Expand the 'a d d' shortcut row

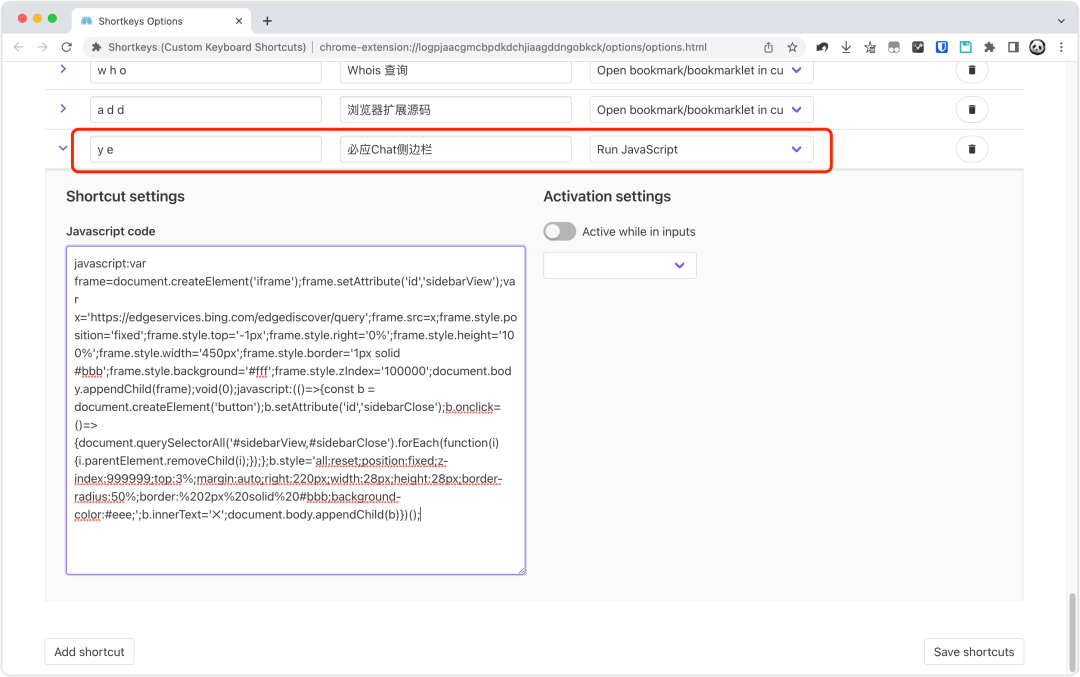(63, 109)
